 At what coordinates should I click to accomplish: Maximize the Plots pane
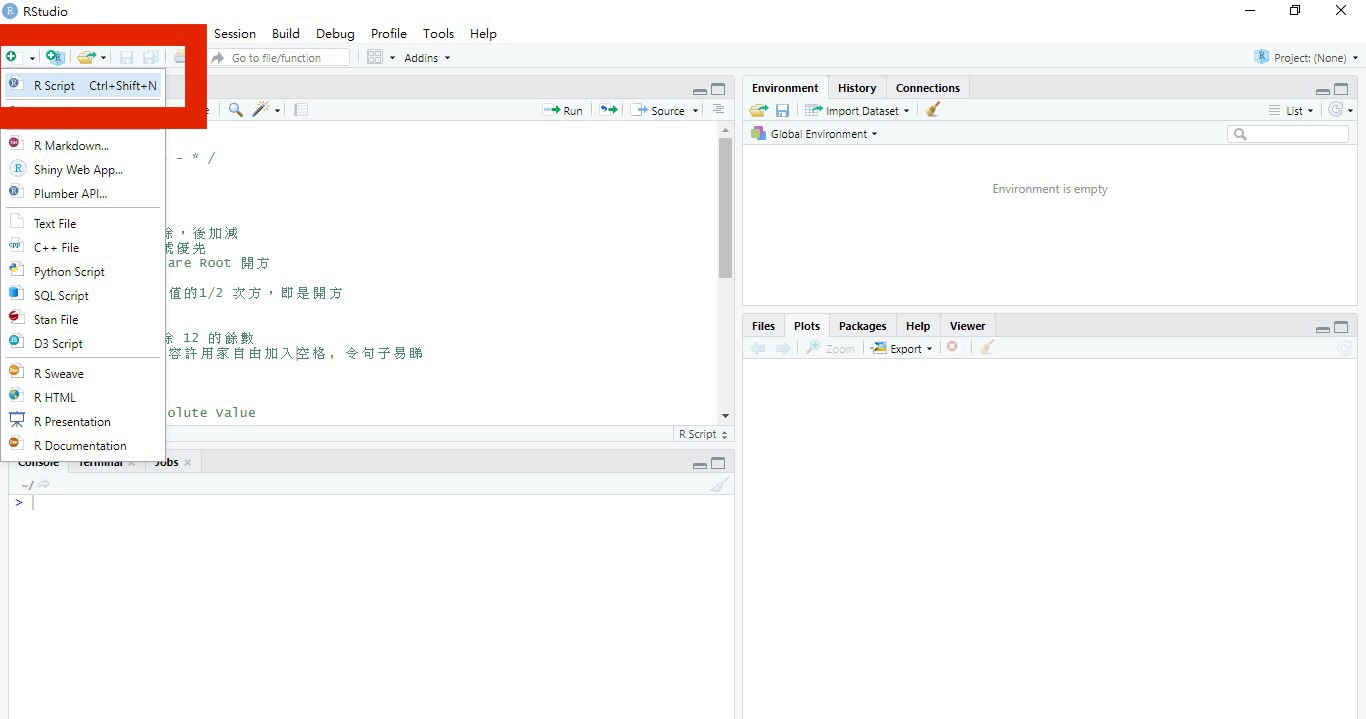(1341, 327)
